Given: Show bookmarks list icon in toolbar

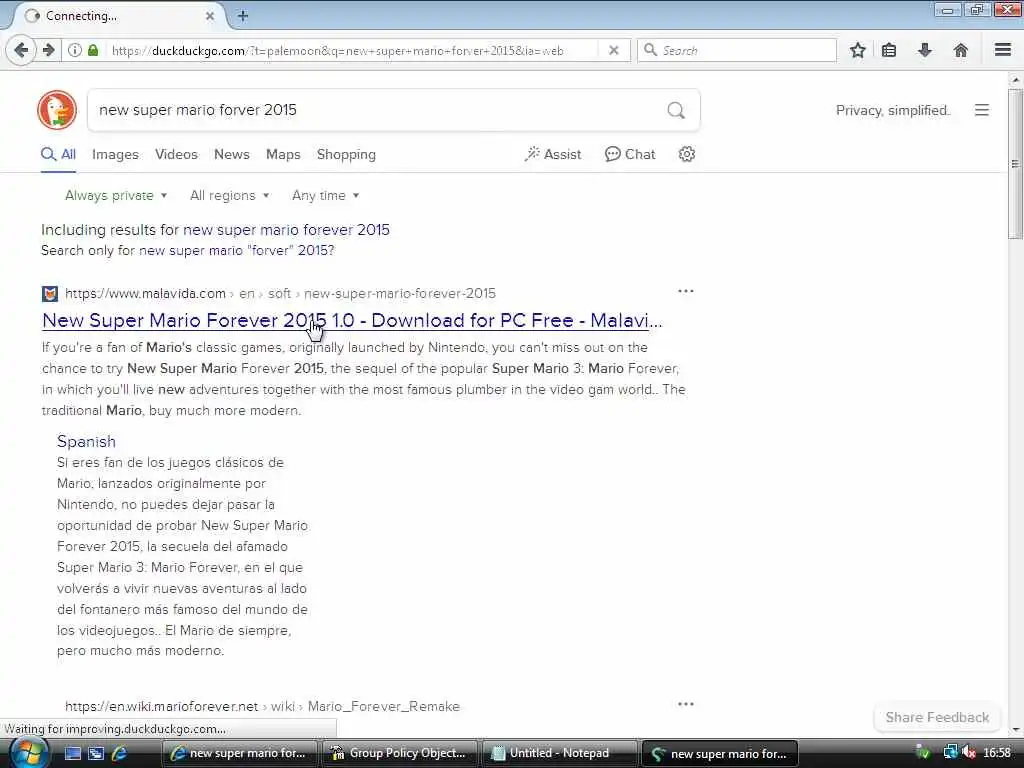Looking at the screenshot, I should pyautogui.click(x=889, y=50).
